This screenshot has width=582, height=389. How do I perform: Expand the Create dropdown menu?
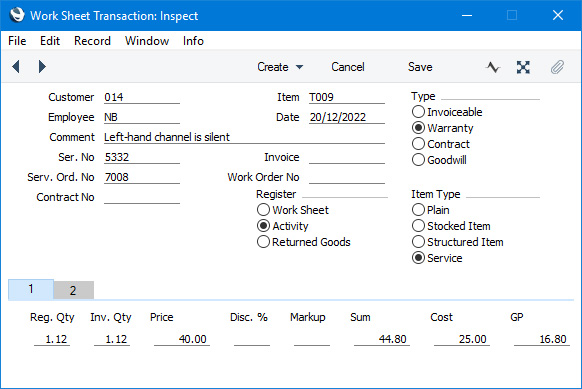[280, 67]
